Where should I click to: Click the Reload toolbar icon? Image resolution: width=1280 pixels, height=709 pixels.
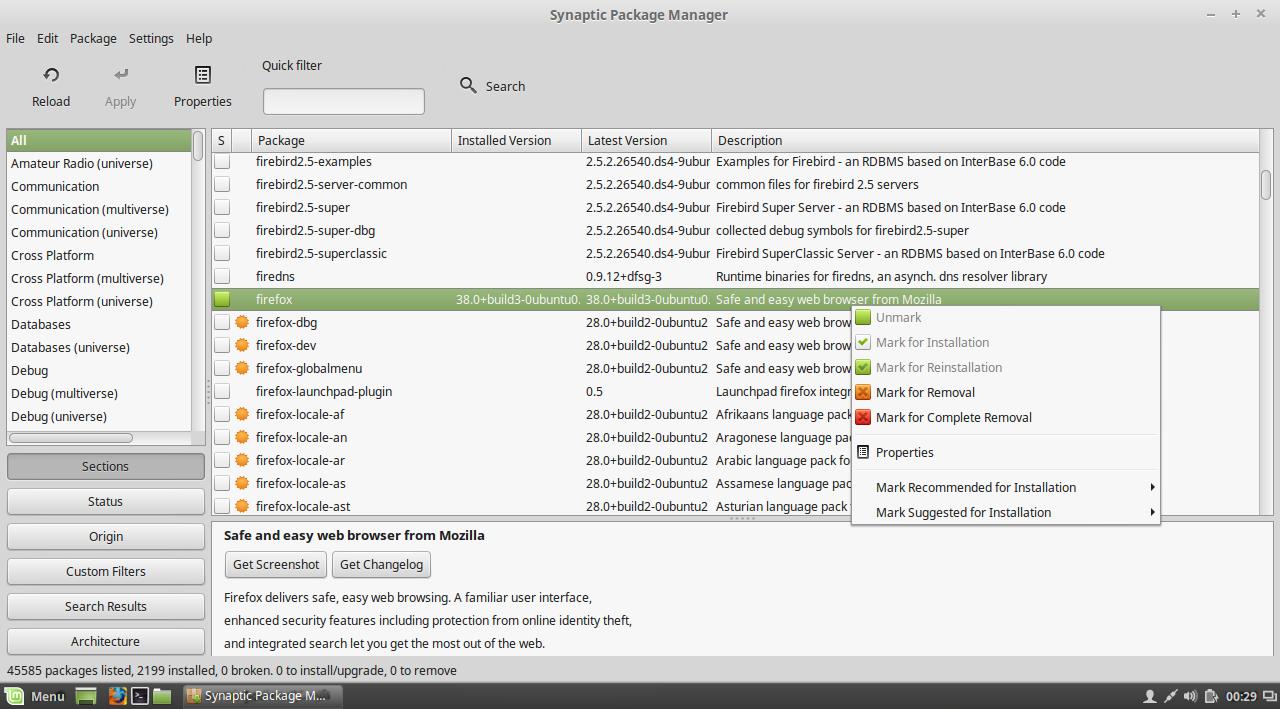point(51,75)
